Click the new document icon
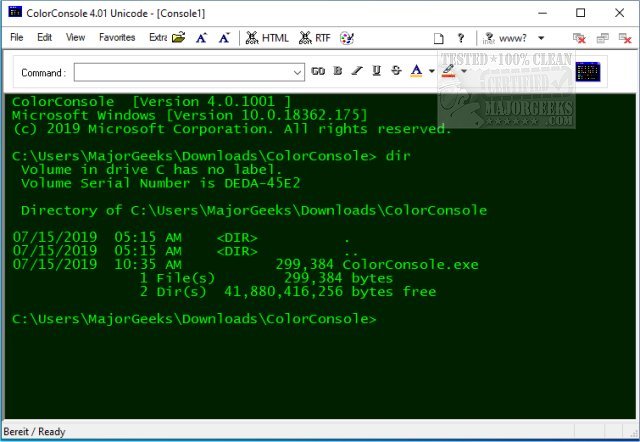Image resolution: width=640 pixels, height=442 pixels. 440,38
